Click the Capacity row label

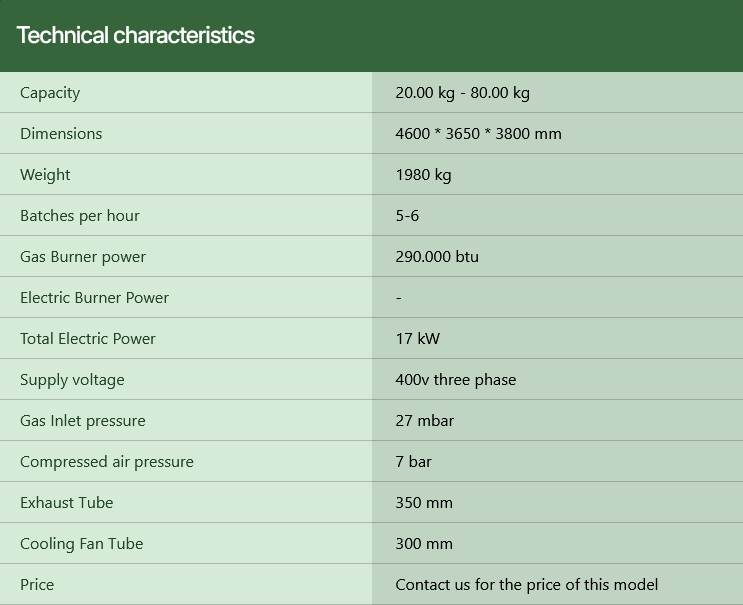pos(50,93)
